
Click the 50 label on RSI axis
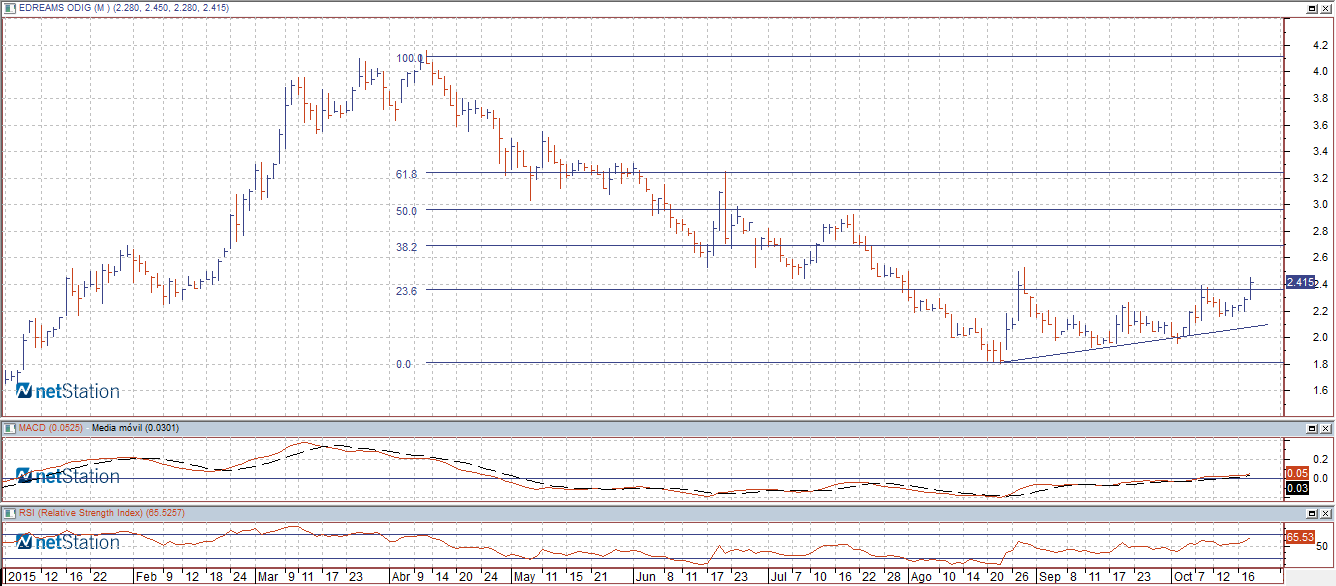[1321, 546]
